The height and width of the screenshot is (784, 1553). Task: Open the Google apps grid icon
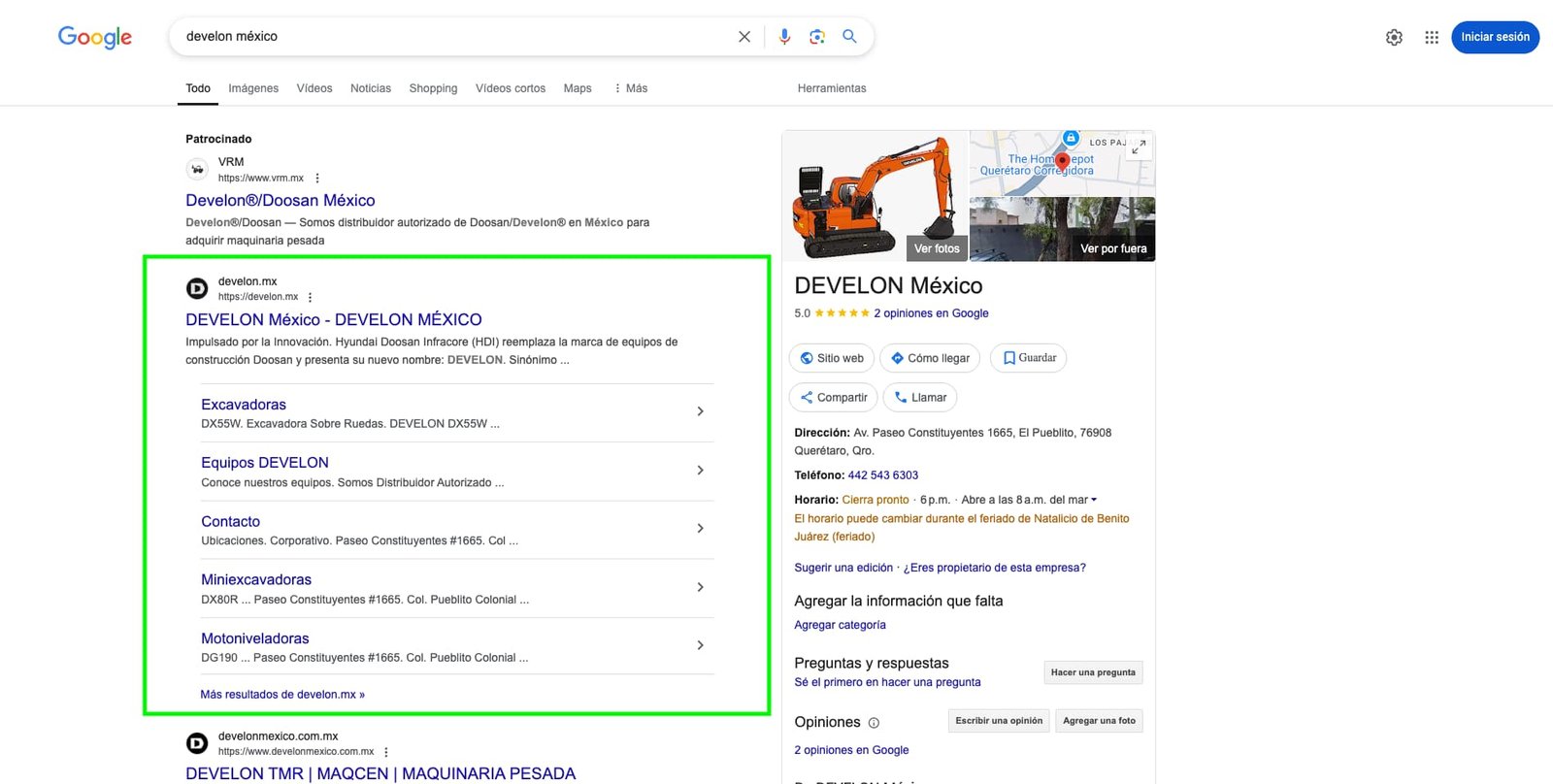(1432, 37)
